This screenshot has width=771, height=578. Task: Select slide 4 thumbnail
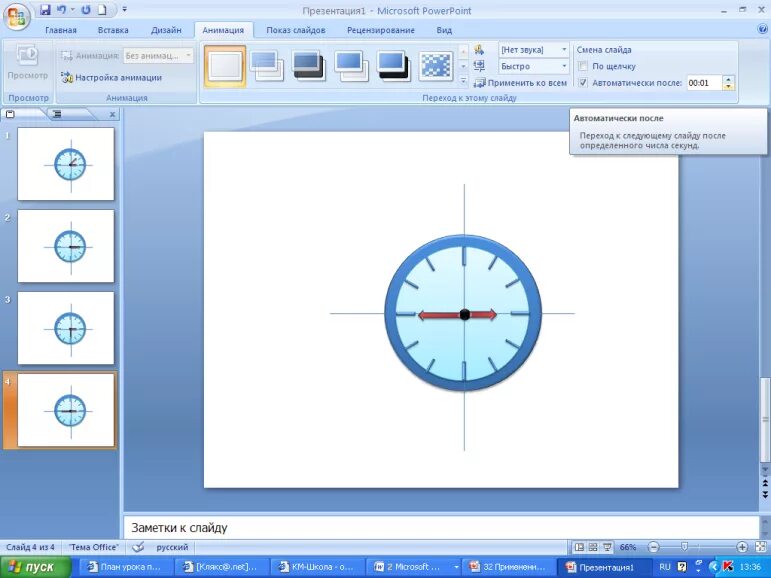pyautogui.click(x=66, y=410)
